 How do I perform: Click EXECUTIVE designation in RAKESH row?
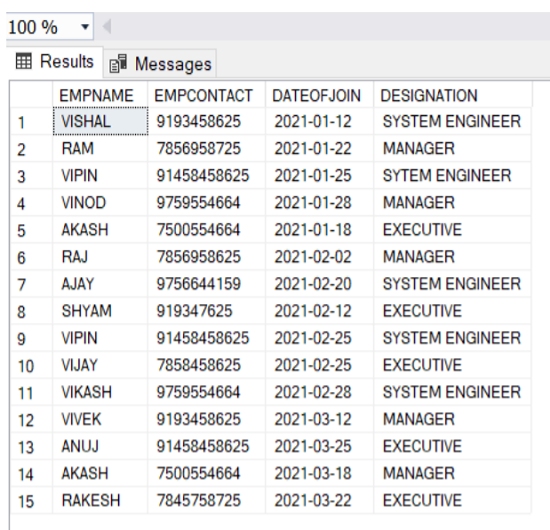[x=452, y=500]
